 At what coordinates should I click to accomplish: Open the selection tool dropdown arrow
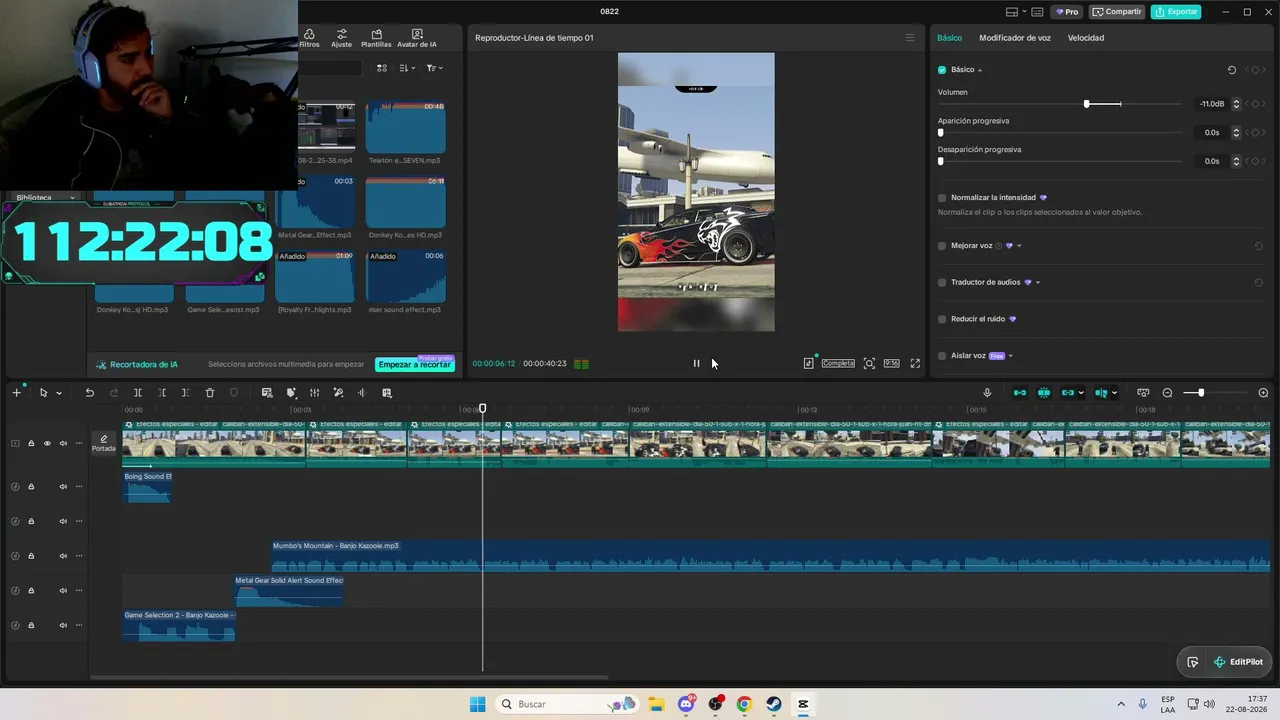tap(59, 393)
